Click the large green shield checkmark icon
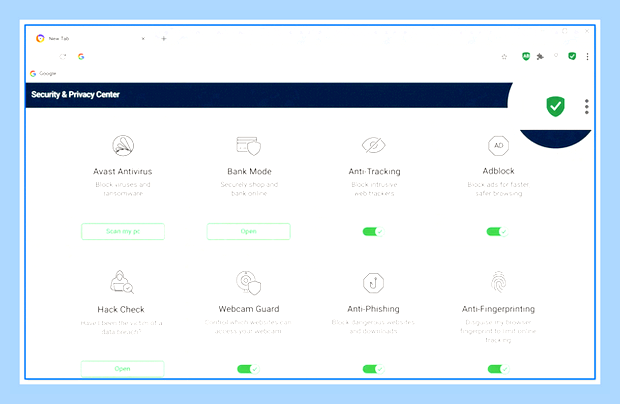 556,106
